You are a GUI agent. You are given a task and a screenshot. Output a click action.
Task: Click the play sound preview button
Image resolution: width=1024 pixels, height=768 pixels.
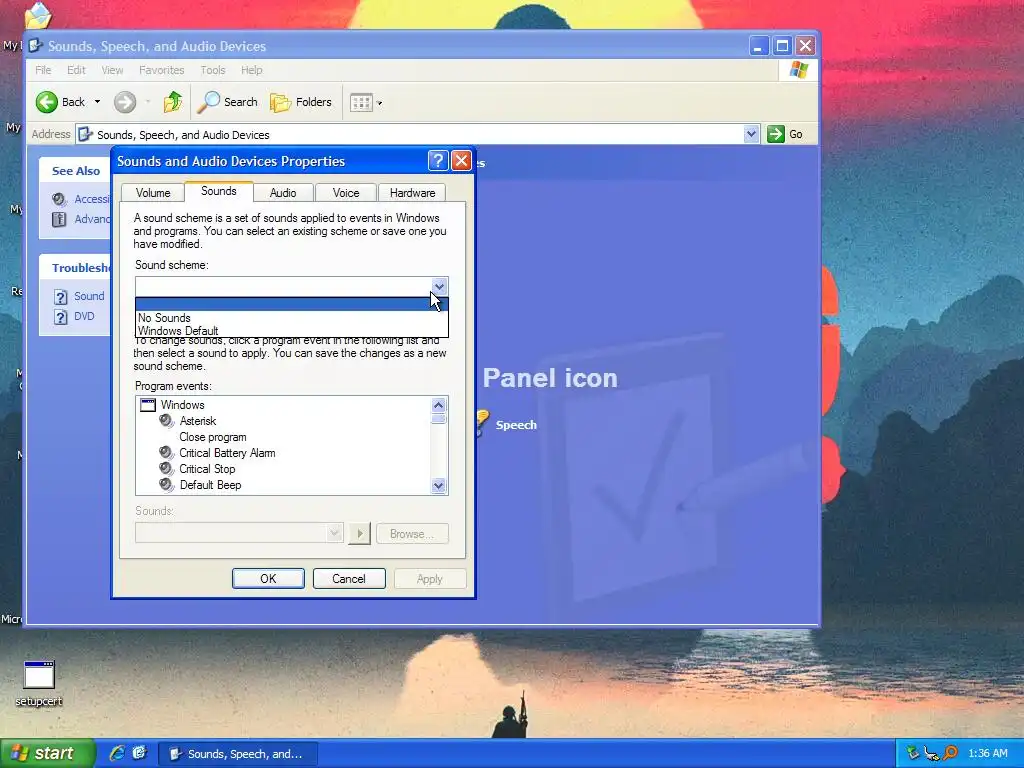click(x=359, y=534)
